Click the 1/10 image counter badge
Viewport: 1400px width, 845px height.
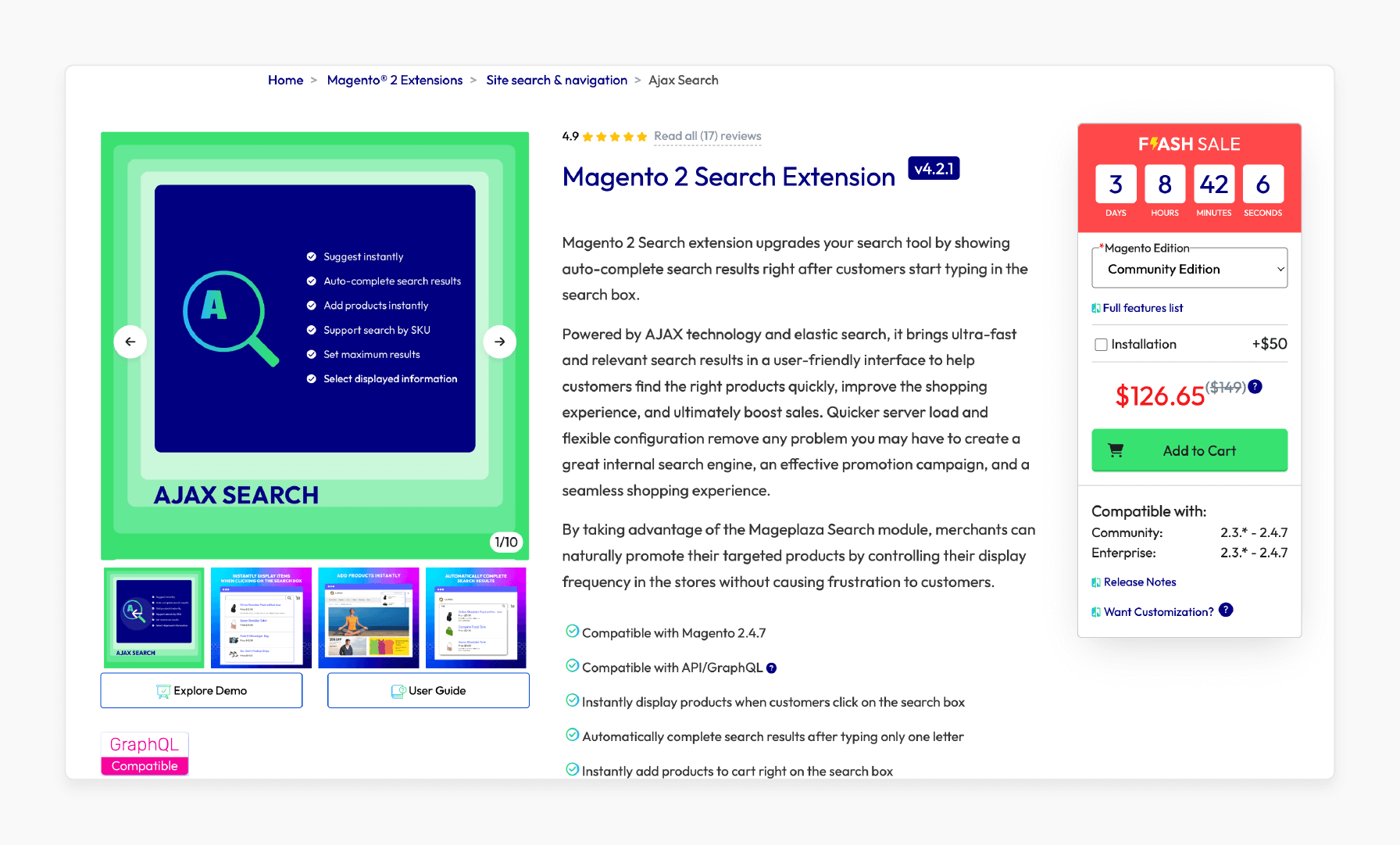[506, 541]
